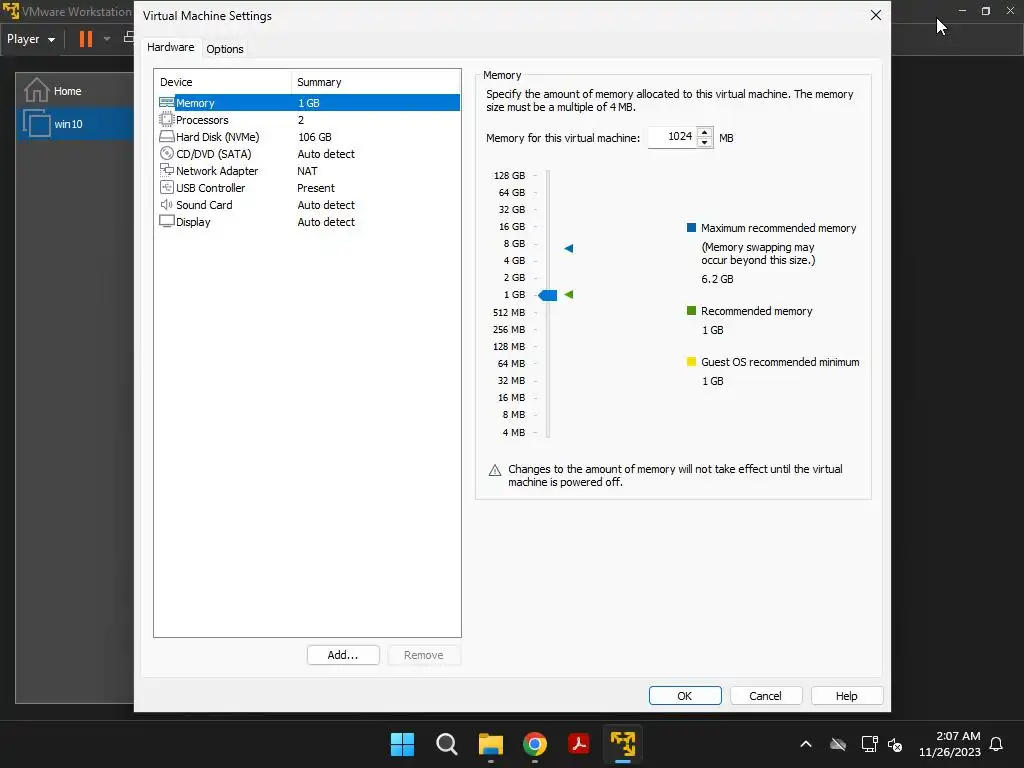
Task: Click the muted volume tray icon
Action: click(x=895, y=744)
